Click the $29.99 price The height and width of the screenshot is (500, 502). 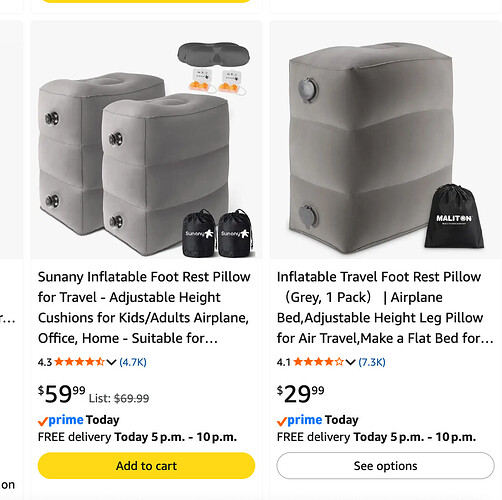click(x=301, y=394)
